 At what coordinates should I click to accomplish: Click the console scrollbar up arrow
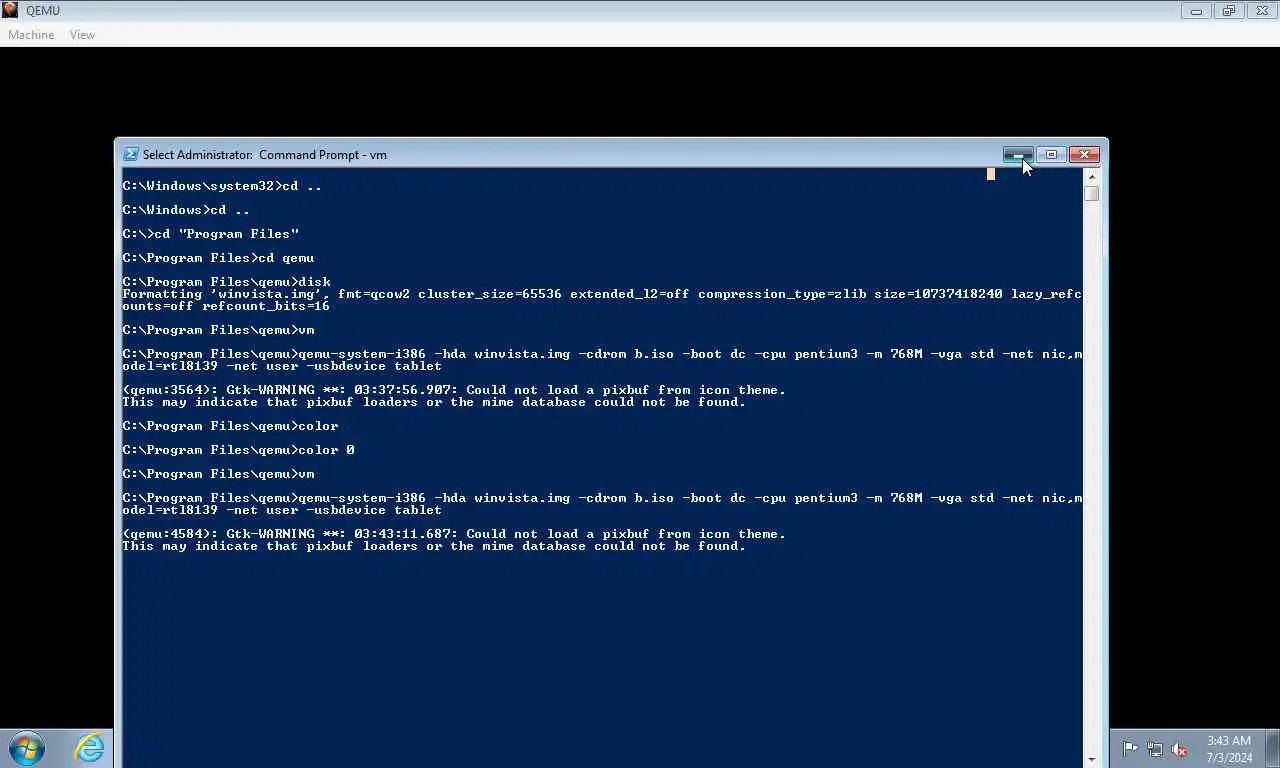point(1091,177)
